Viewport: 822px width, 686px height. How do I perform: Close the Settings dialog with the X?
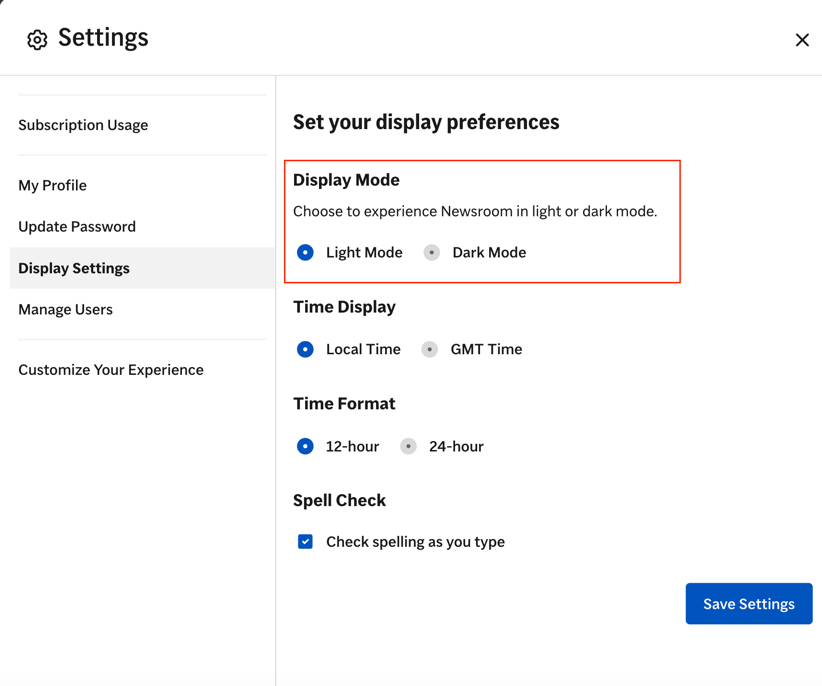point(801,40)
